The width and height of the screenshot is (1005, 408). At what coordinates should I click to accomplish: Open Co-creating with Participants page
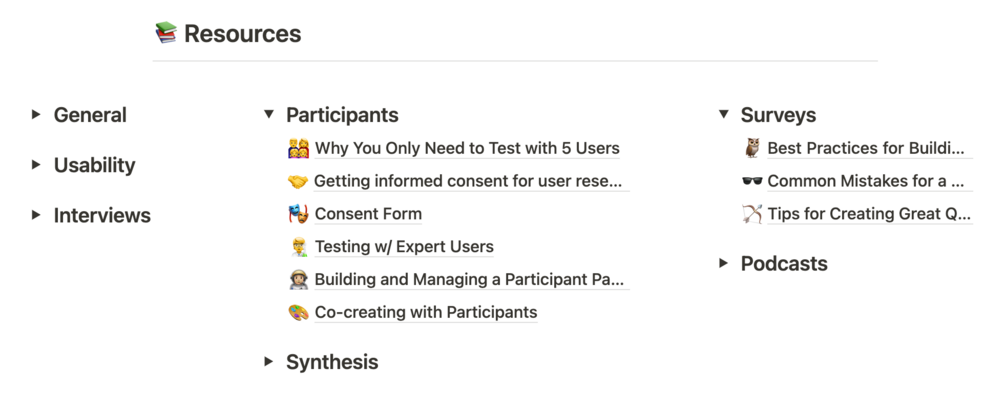[425, 313]
